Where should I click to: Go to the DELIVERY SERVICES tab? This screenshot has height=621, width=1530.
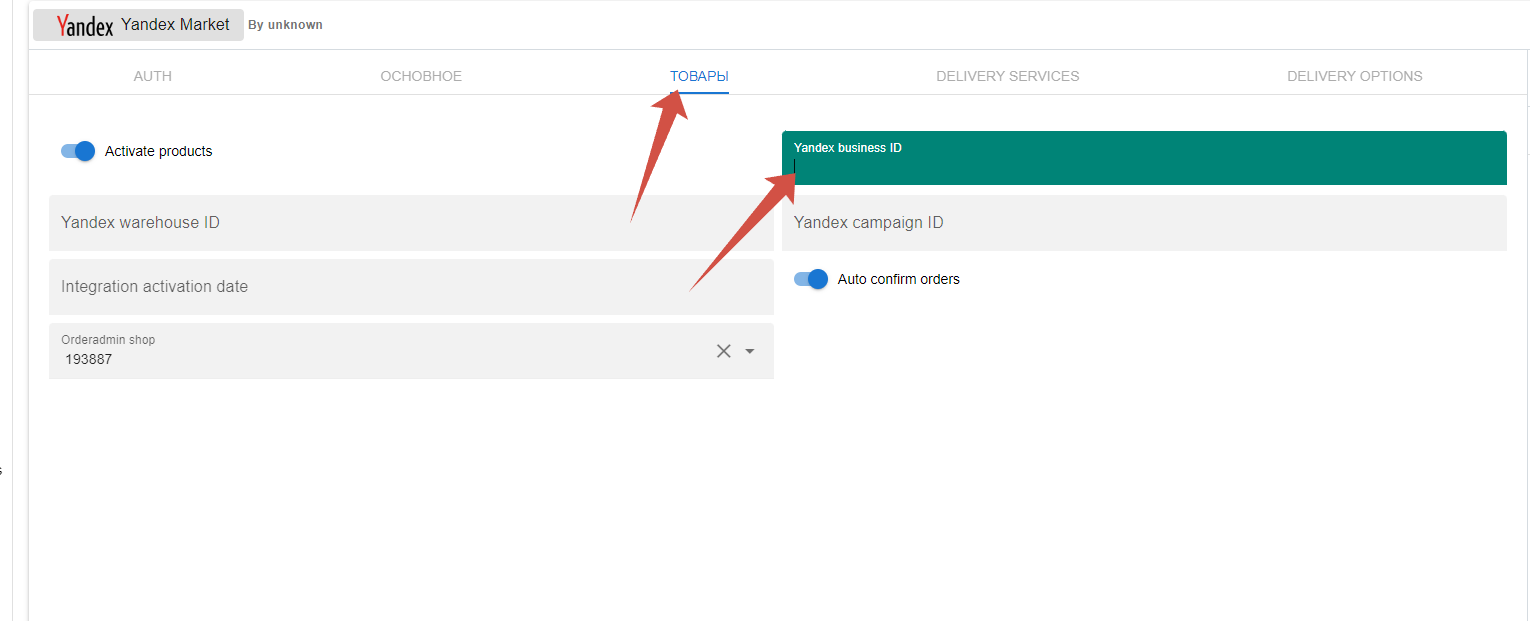(1008, 76)
